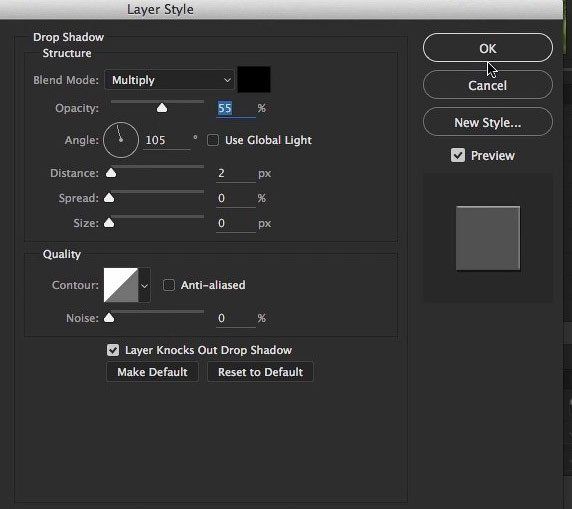Select the Spread percent field
The height and width of the screenshot is (509, 572).
point(236,198)
